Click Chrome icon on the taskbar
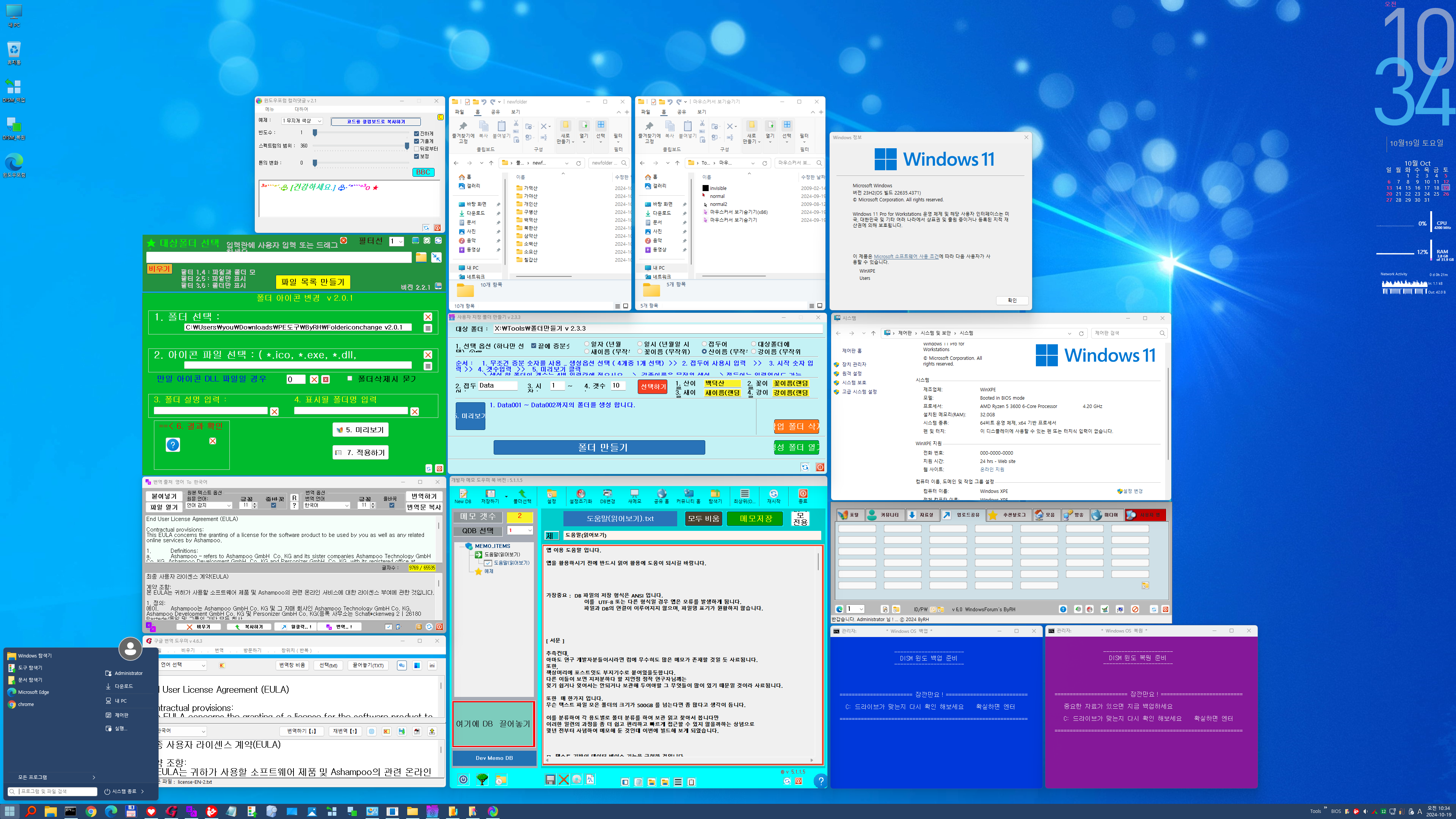 click(91, 811)
